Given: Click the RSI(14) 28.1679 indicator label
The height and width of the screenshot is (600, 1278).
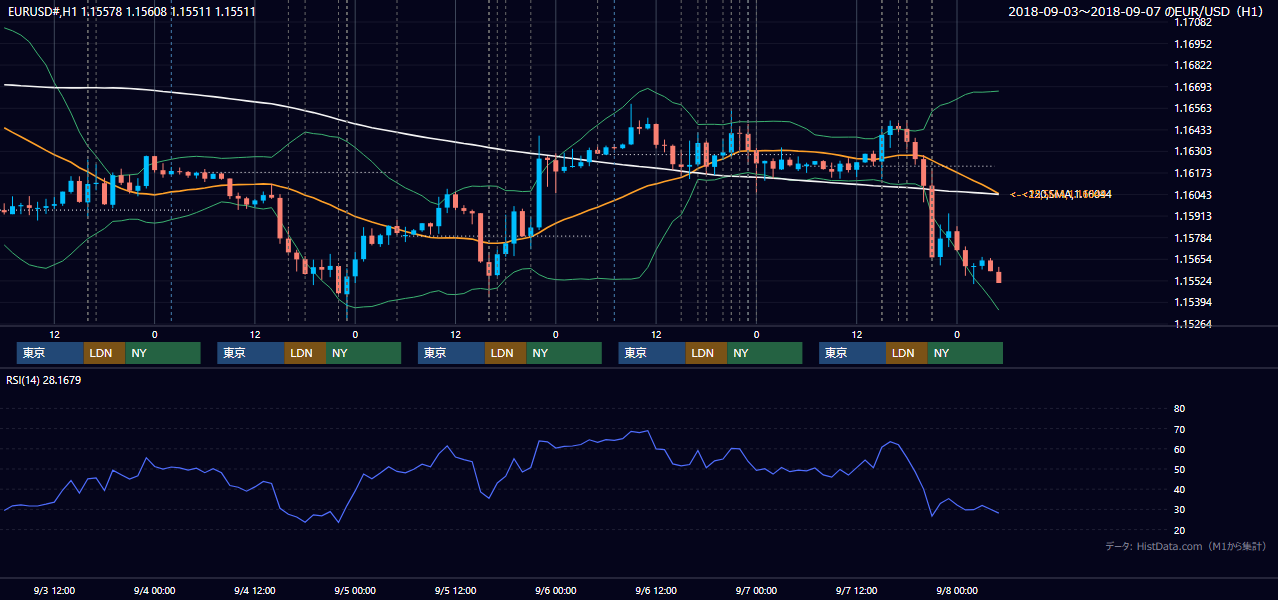Looking at the screenshot, I should [44, 380].
